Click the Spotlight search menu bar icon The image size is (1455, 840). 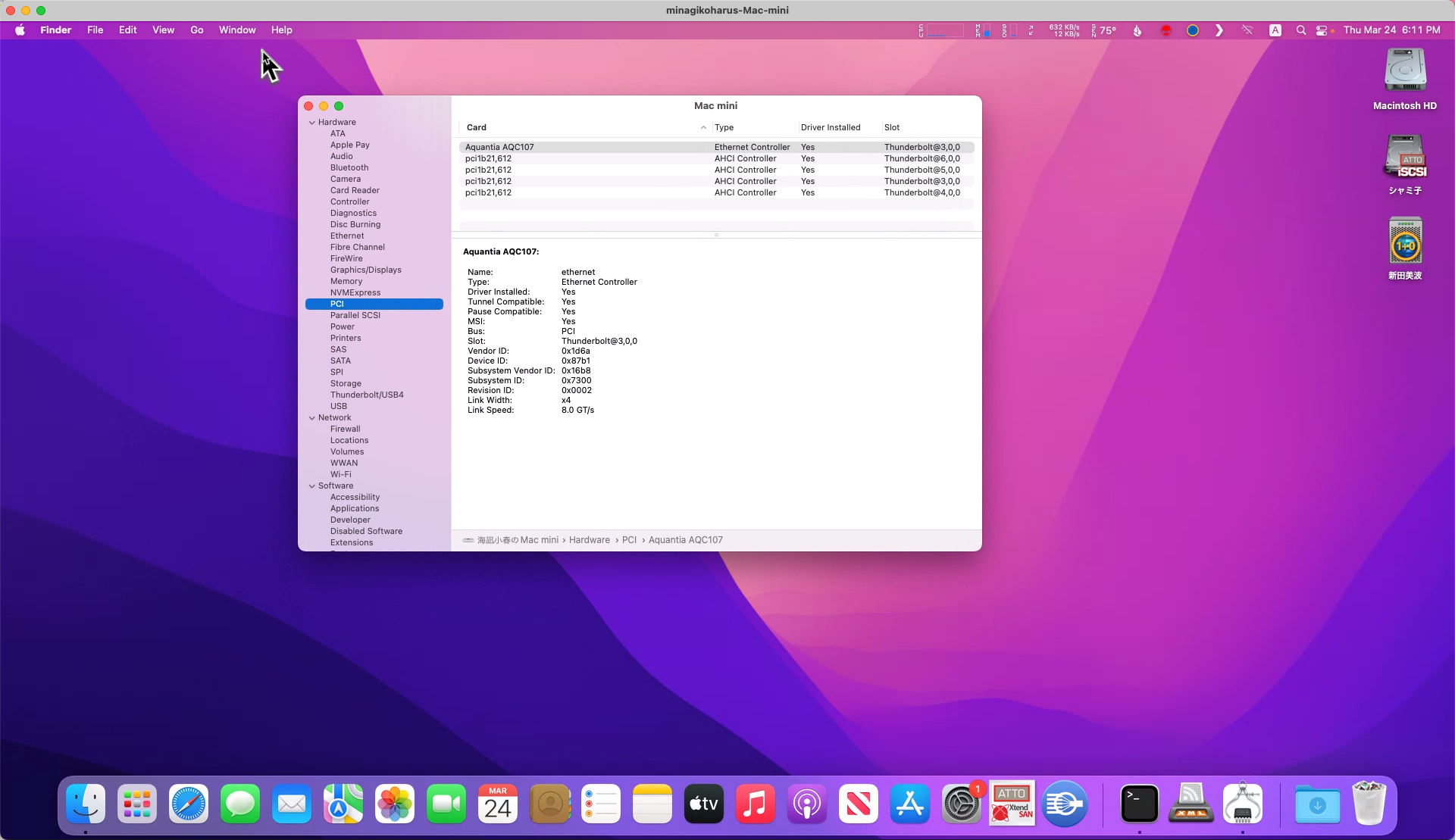coord(1300,30)
